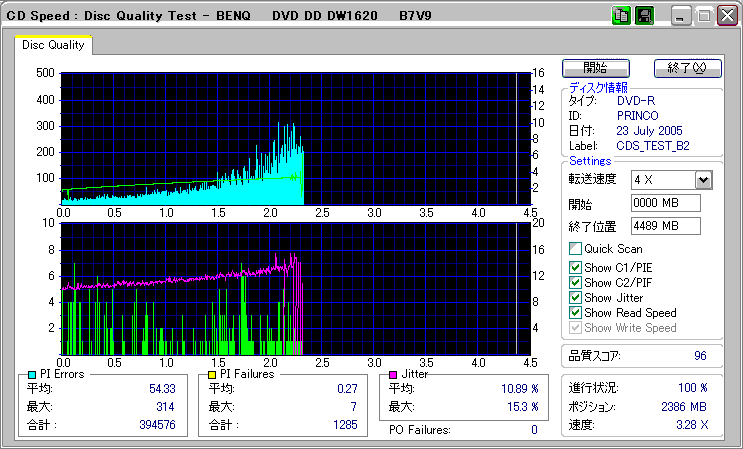Click the Label value CDS_TEST_B2
The height and width of the screenshot is (449, 743).
point(652,146)
